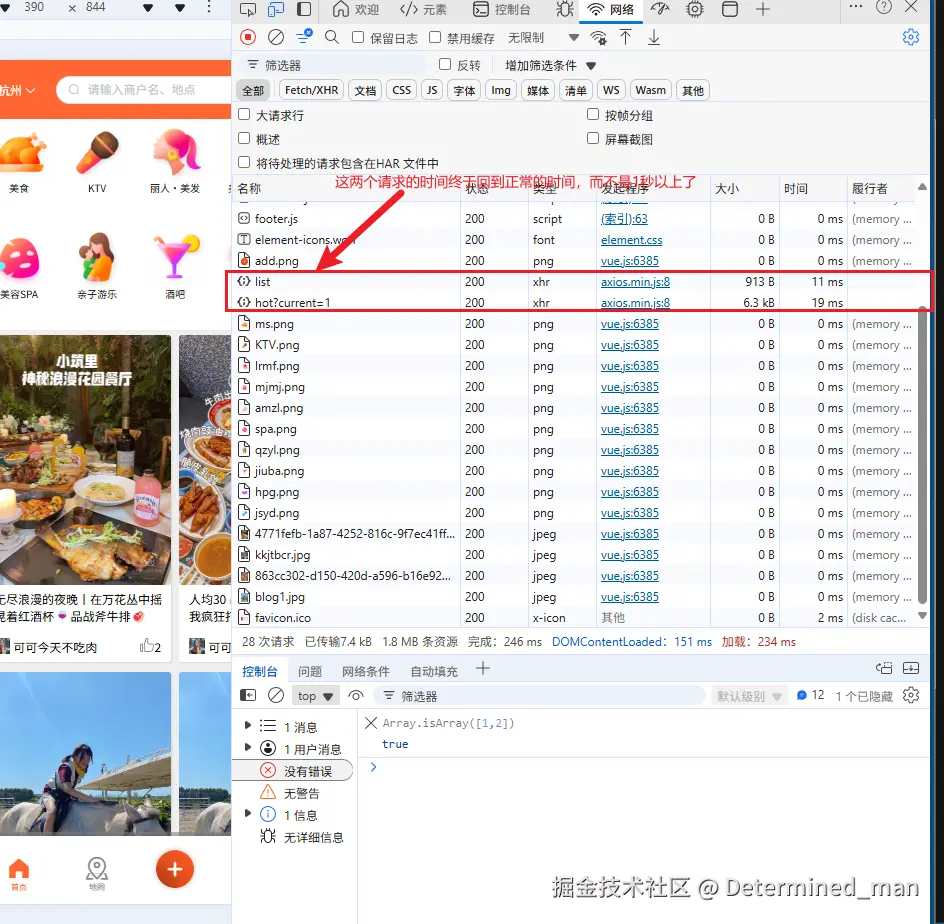Tap the map location icon
This screenshot has height=924, width=944.
pyautogui.click(x=97, y=874)
